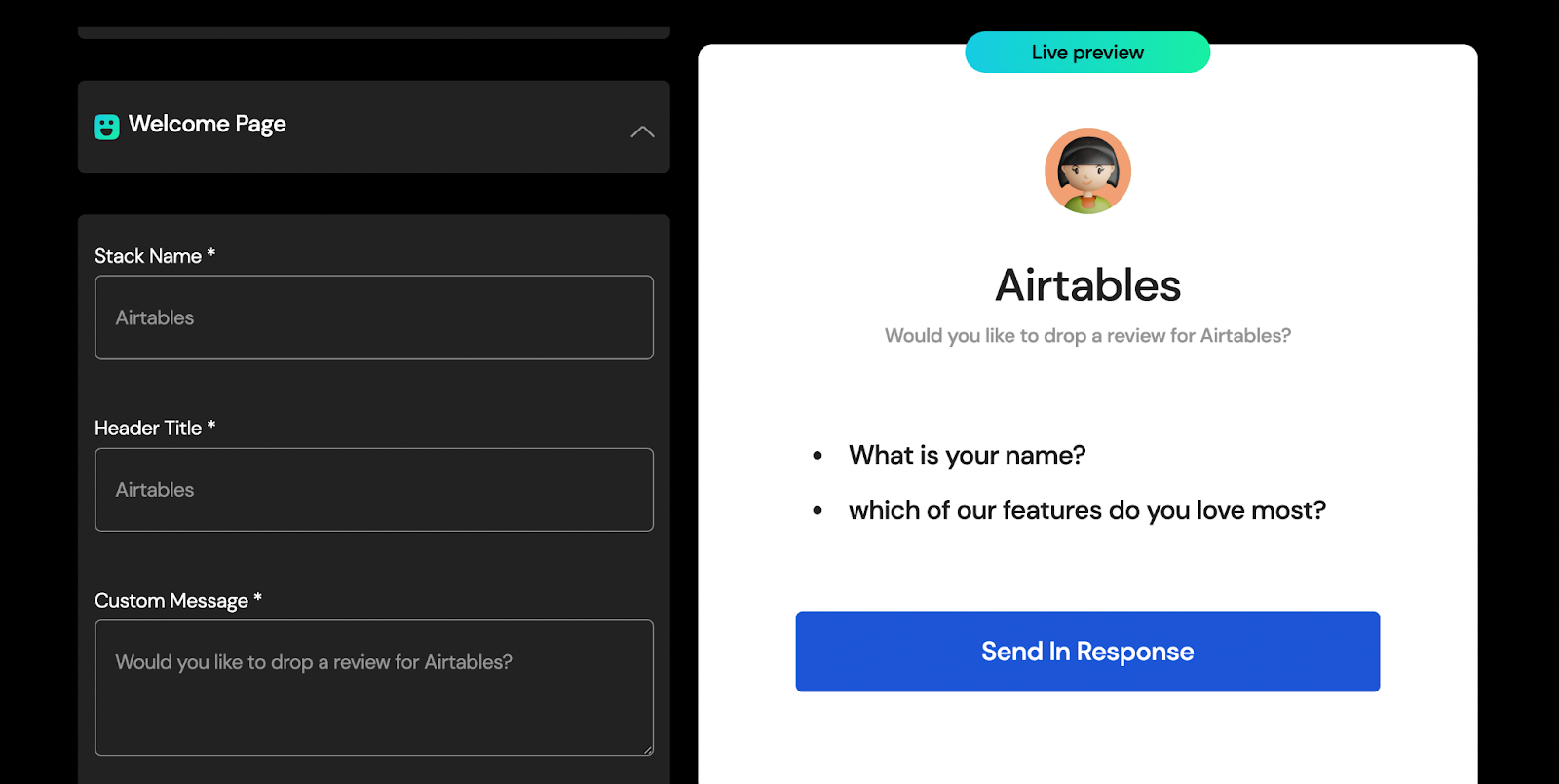
Task: Click bullet point beside first question
Action: point(818,455)
